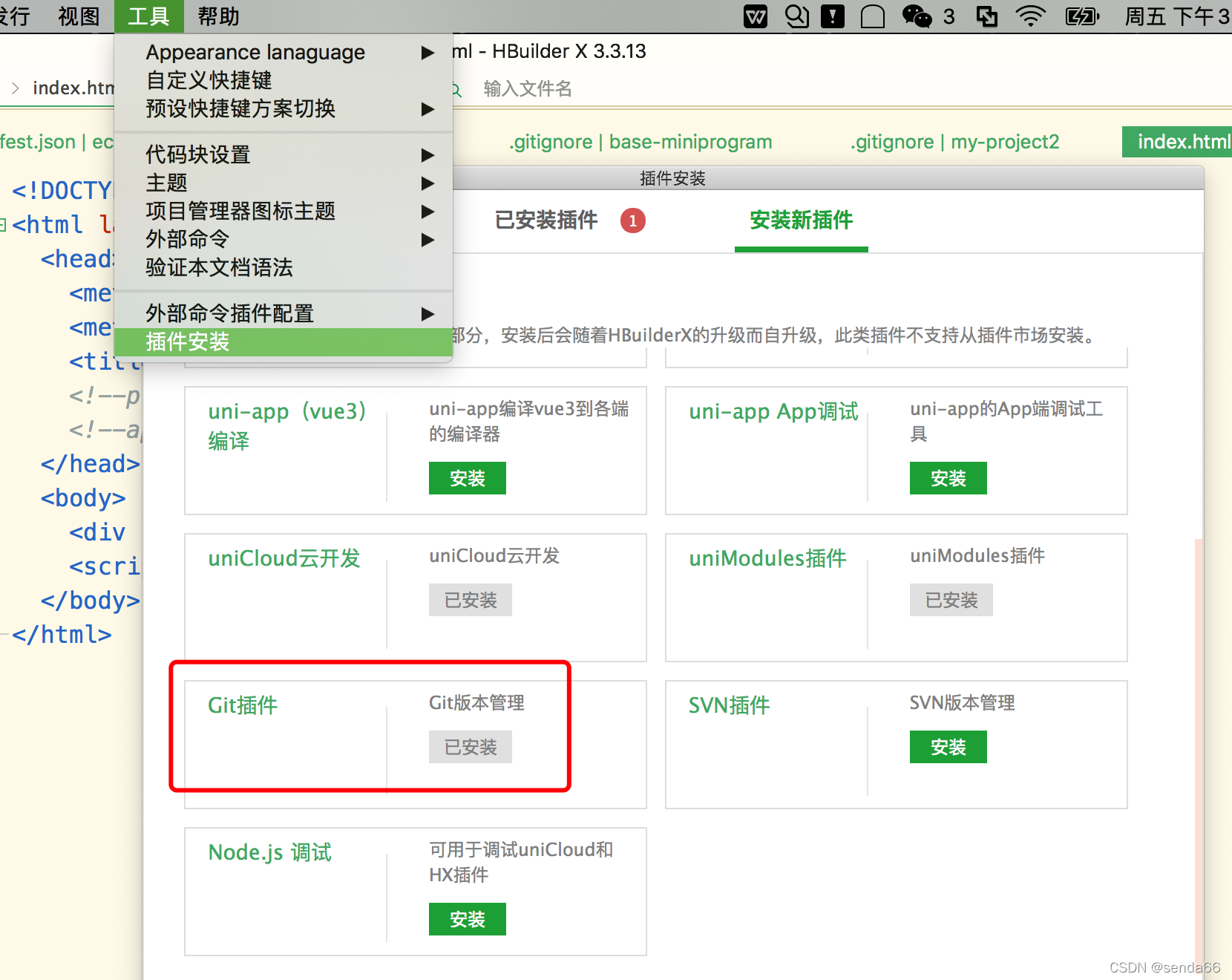
Task: Open .gitignore | base-miniprogram editor tab
Action: (x=640, y=142)
